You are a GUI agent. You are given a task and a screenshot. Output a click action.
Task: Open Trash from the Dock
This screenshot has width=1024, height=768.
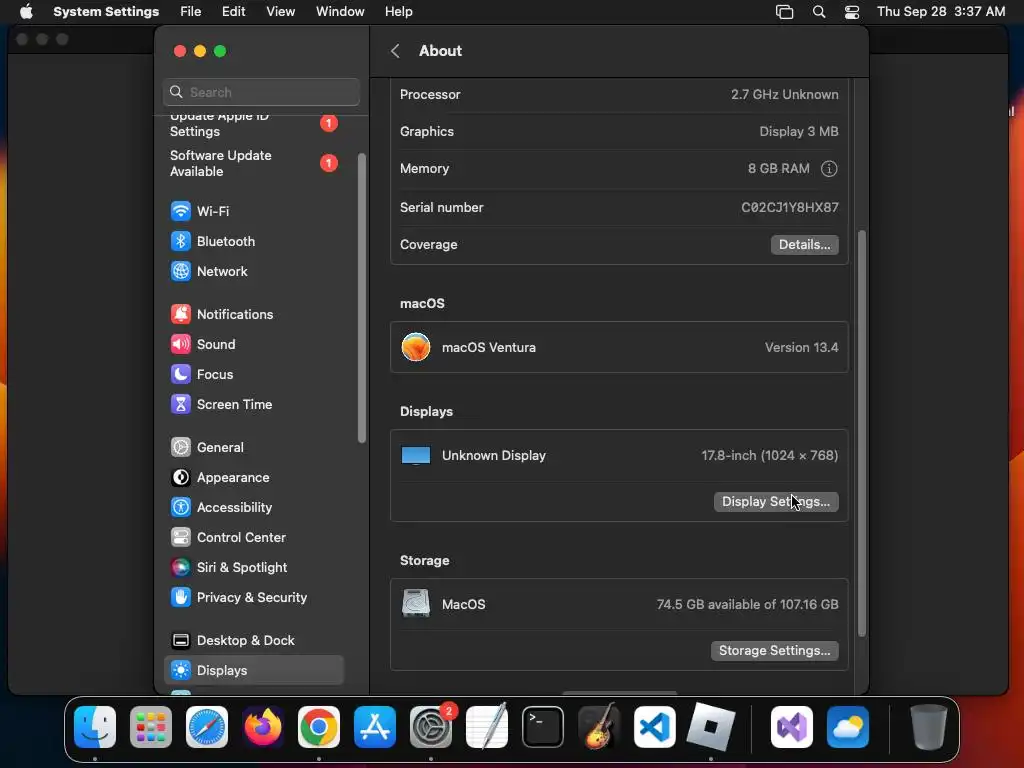click(928, 727)
